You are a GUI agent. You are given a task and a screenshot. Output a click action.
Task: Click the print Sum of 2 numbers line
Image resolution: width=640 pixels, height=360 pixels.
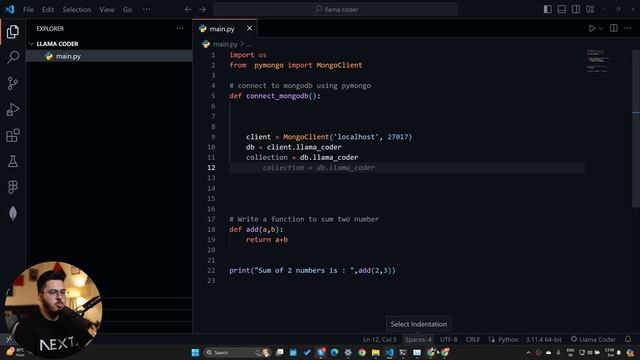point(312,270)
